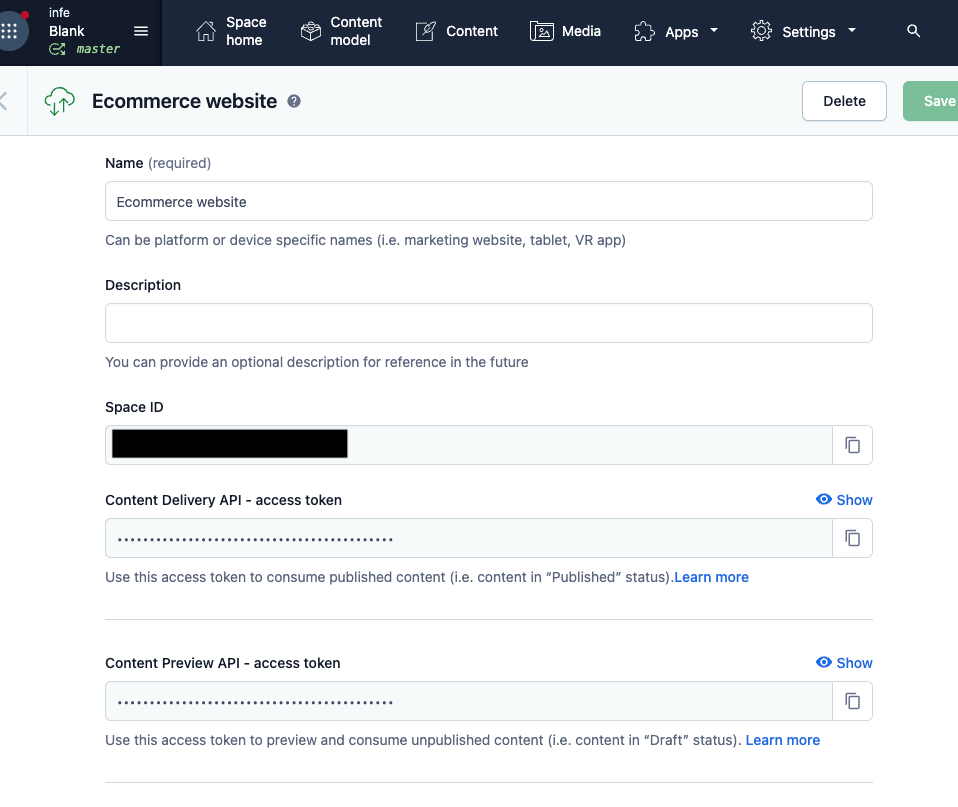Click the 'Content Preview API - access token' label
This screenshot has height=807, width=958.
[223, 663]
